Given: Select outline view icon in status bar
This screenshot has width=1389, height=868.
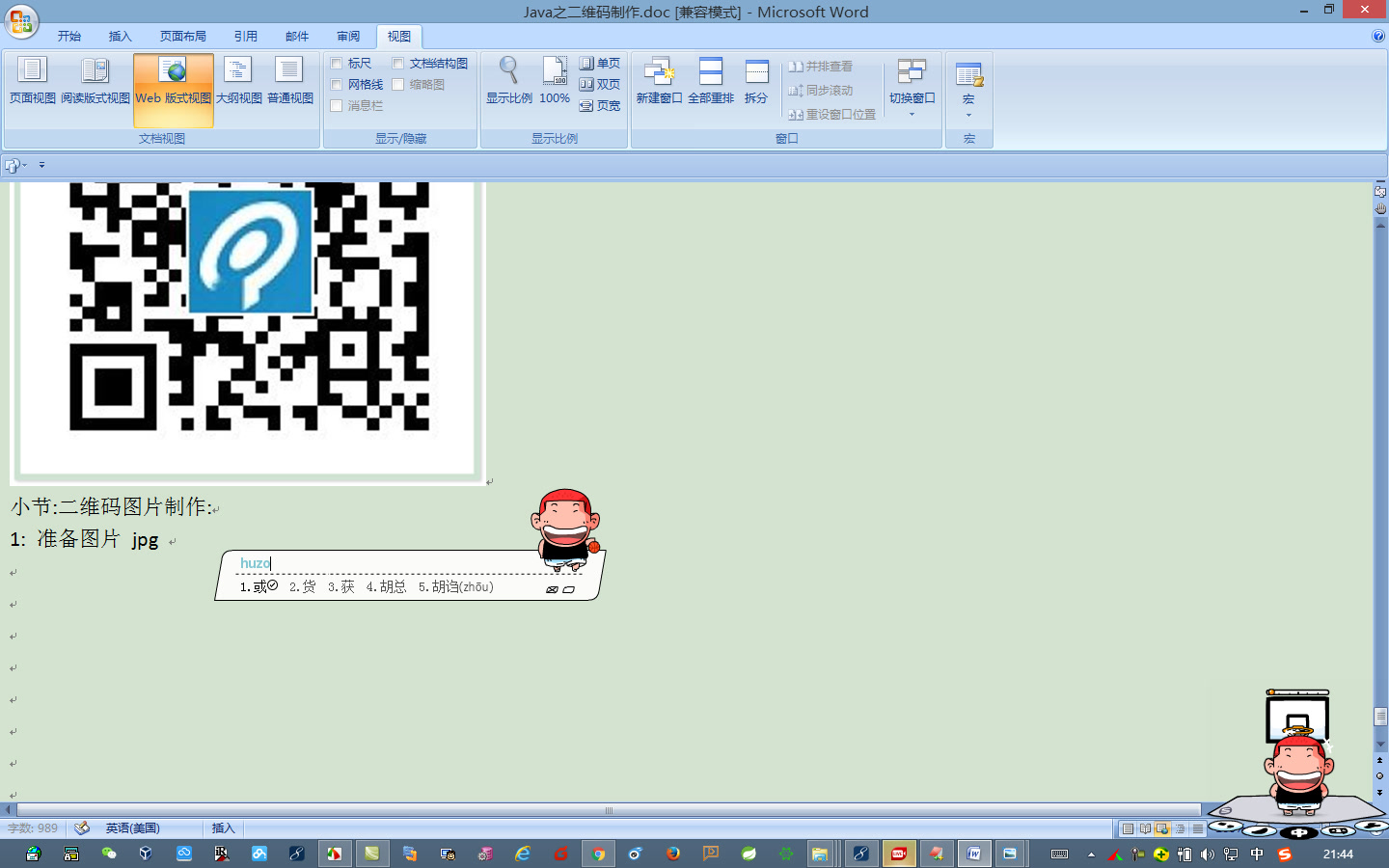Looking at the screenshot, I should tap(1180, 828).
